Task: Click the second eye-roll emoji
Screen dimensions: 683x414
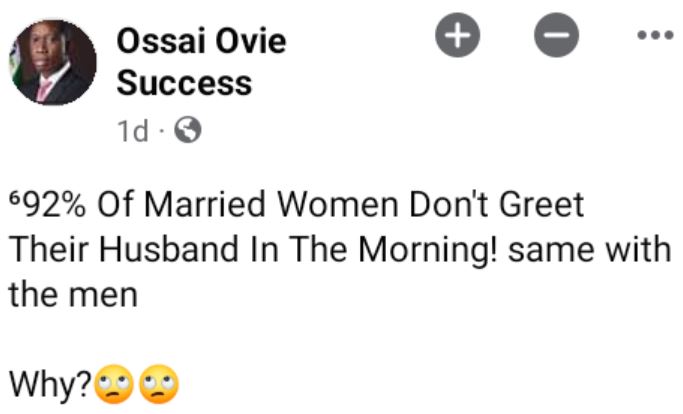Action: [x=158, y=383]
